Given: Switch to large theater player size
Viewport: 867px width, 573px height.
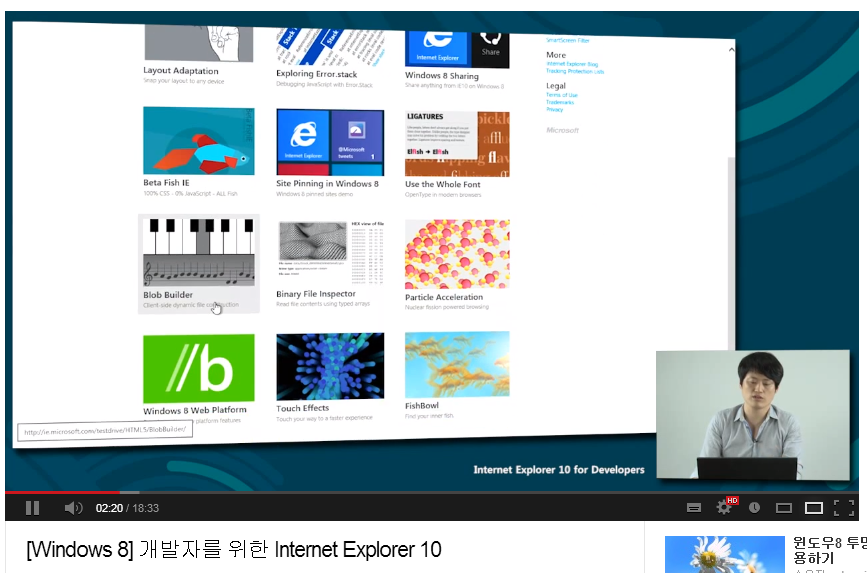Looking at the screenshot, I should [x=814, y=508].
